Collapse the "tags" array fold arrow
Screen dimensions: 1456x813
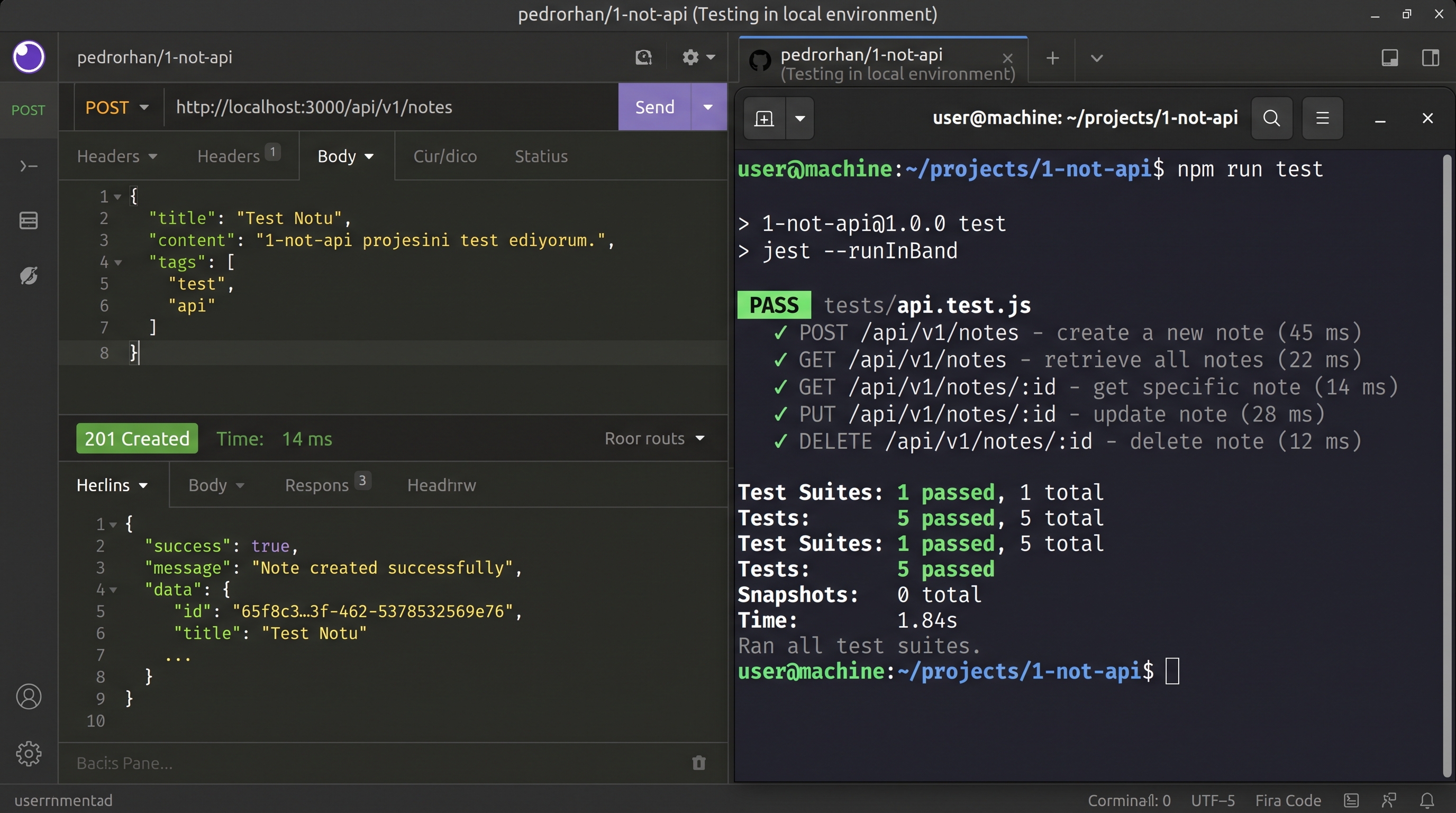(118, 263)
